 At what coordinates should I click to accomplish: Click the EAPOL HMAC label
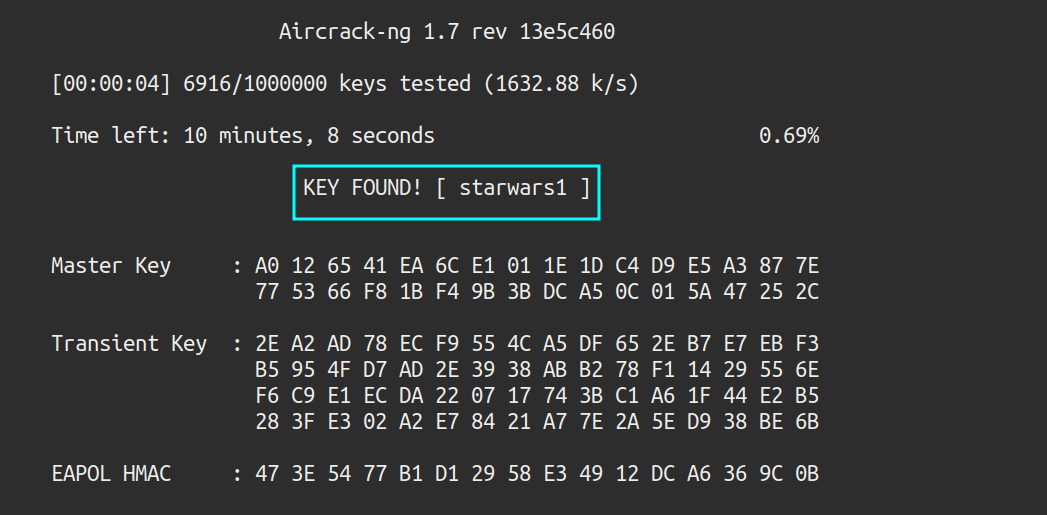(111, 474)
